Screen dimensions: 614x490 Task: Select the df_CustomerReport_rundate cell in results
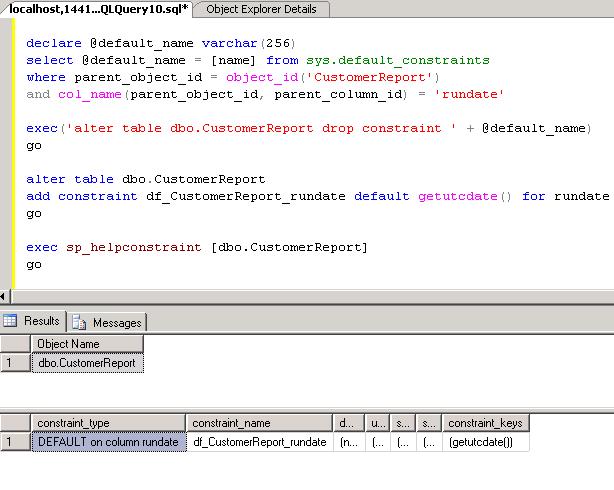pyautogui.click(x=260, y=442)
